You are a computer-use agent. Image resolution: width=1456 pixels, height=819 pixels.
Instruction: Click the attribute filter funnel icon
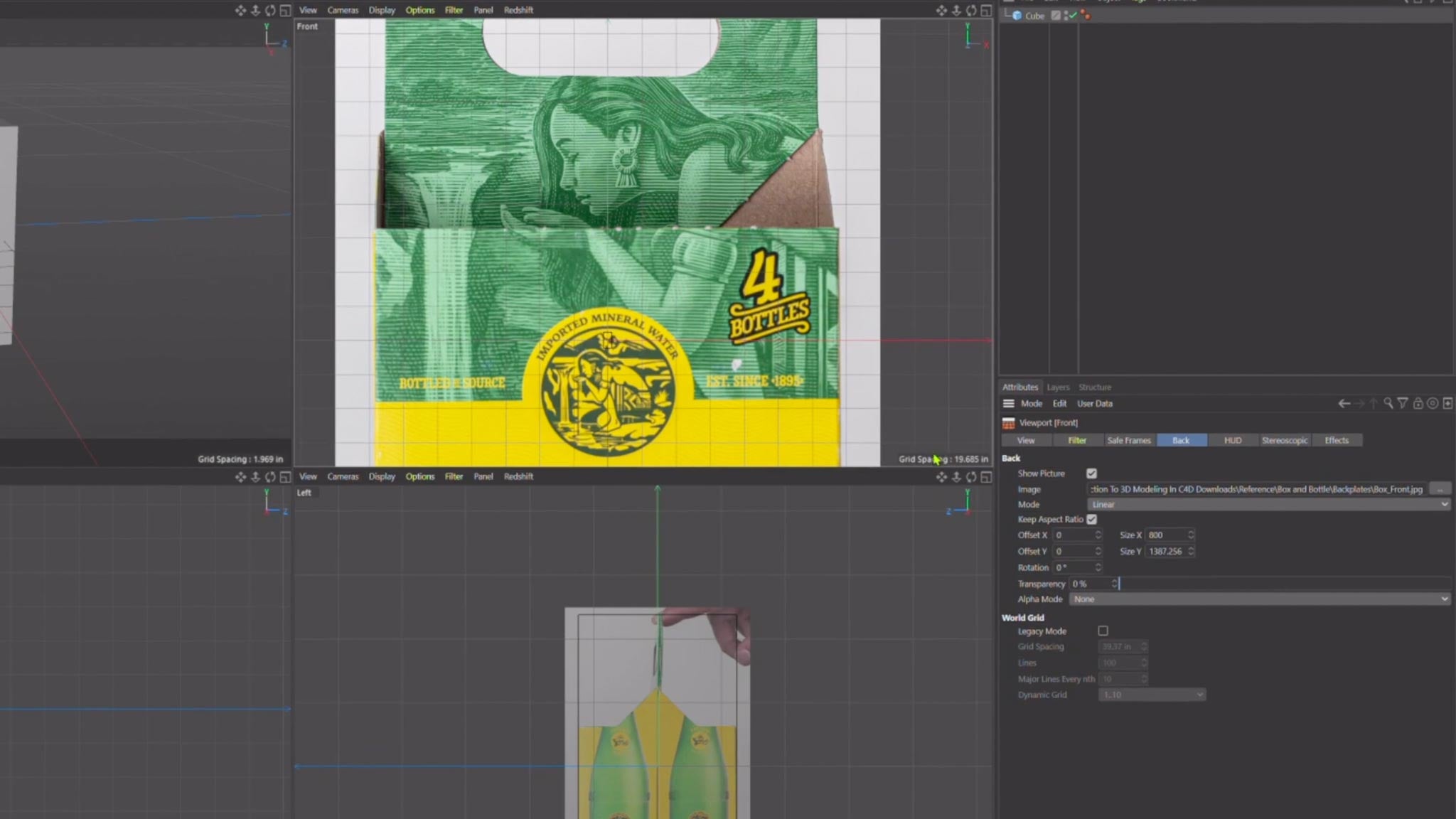coord(1403,403)
